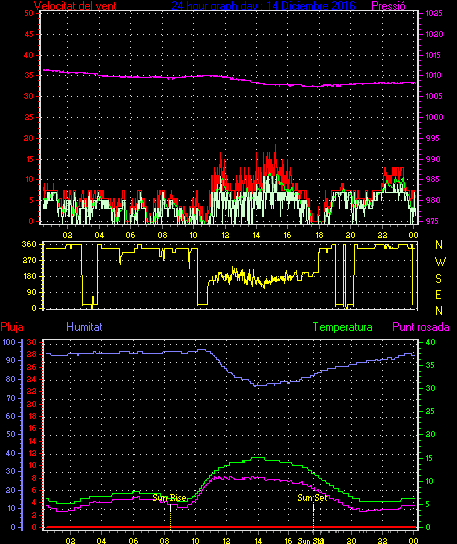Screen dimensions: 457x544
Task: Click the S compass direction label
Action: click(439, 278)
